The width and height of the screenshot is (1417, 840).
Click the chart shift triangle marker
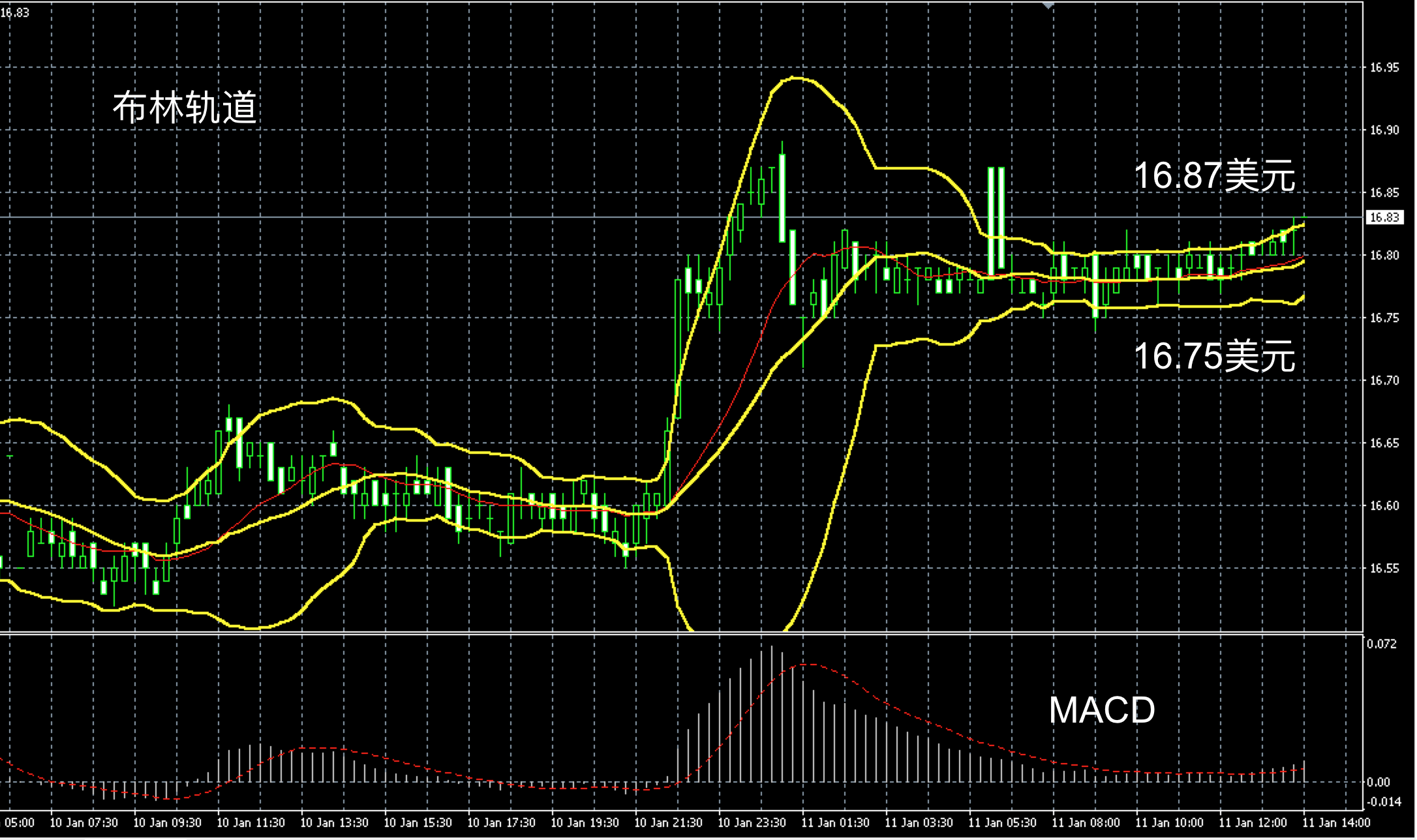[x=1048, y=5]
